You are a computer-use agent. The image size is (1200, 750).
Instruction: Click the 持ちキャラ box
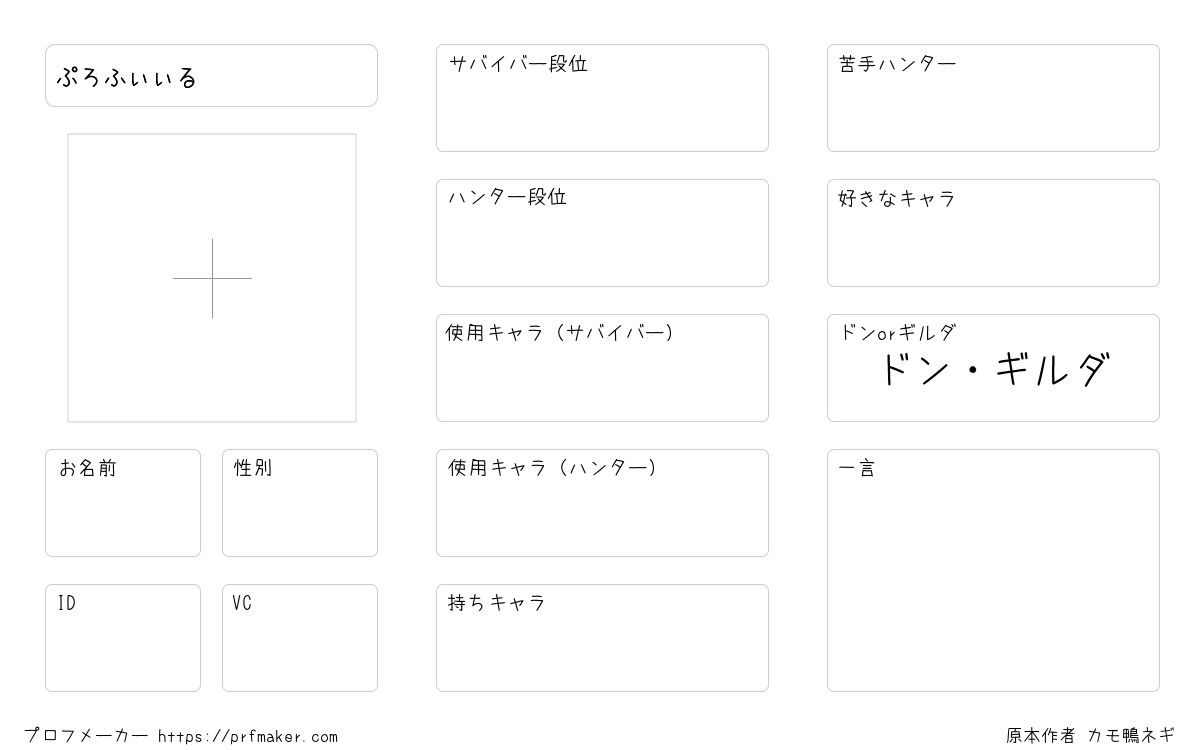coord(602,638)
